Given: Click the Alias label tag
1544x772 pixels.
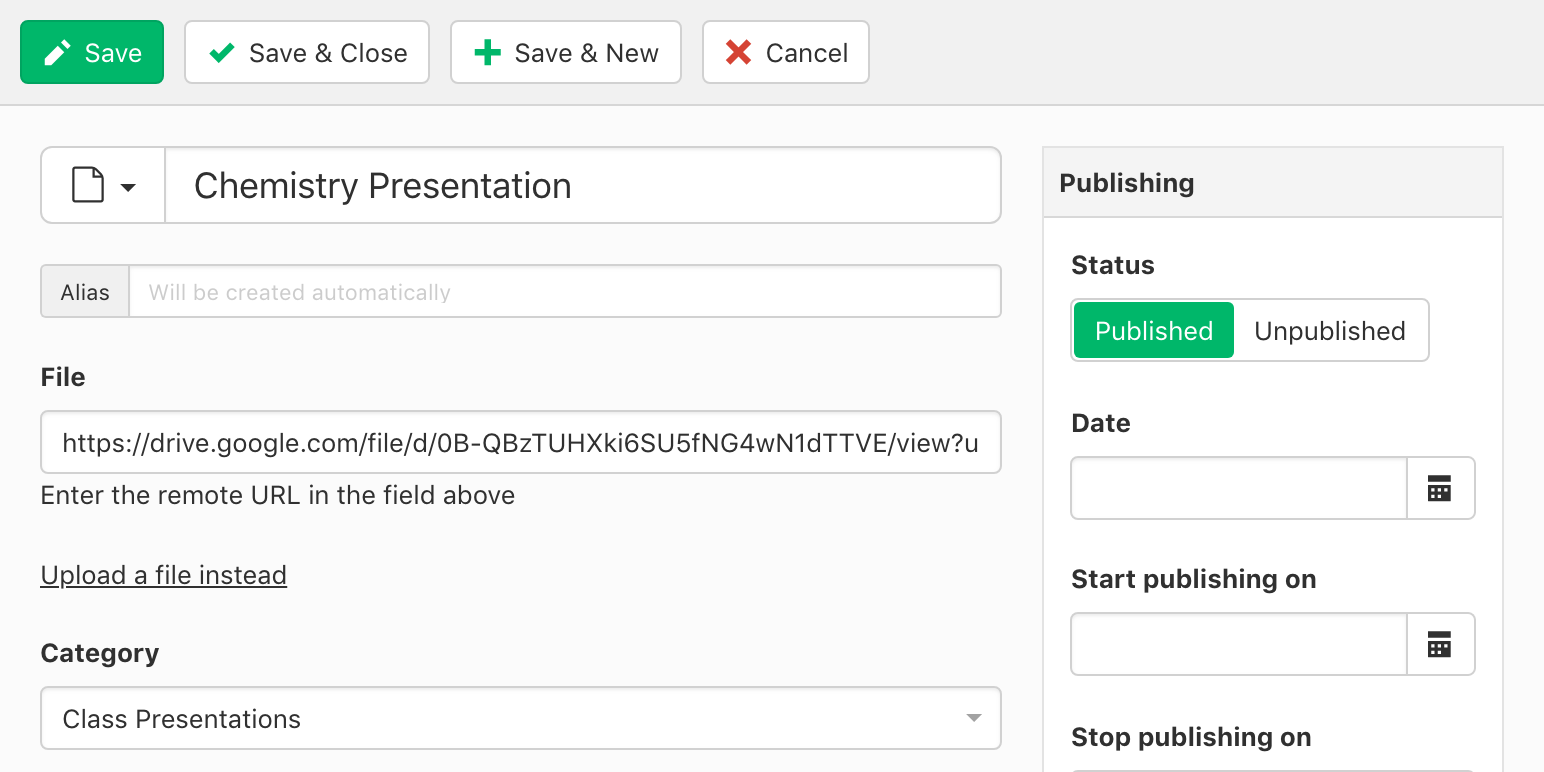Looking at the screenshot, I should [x=85, y=292].
